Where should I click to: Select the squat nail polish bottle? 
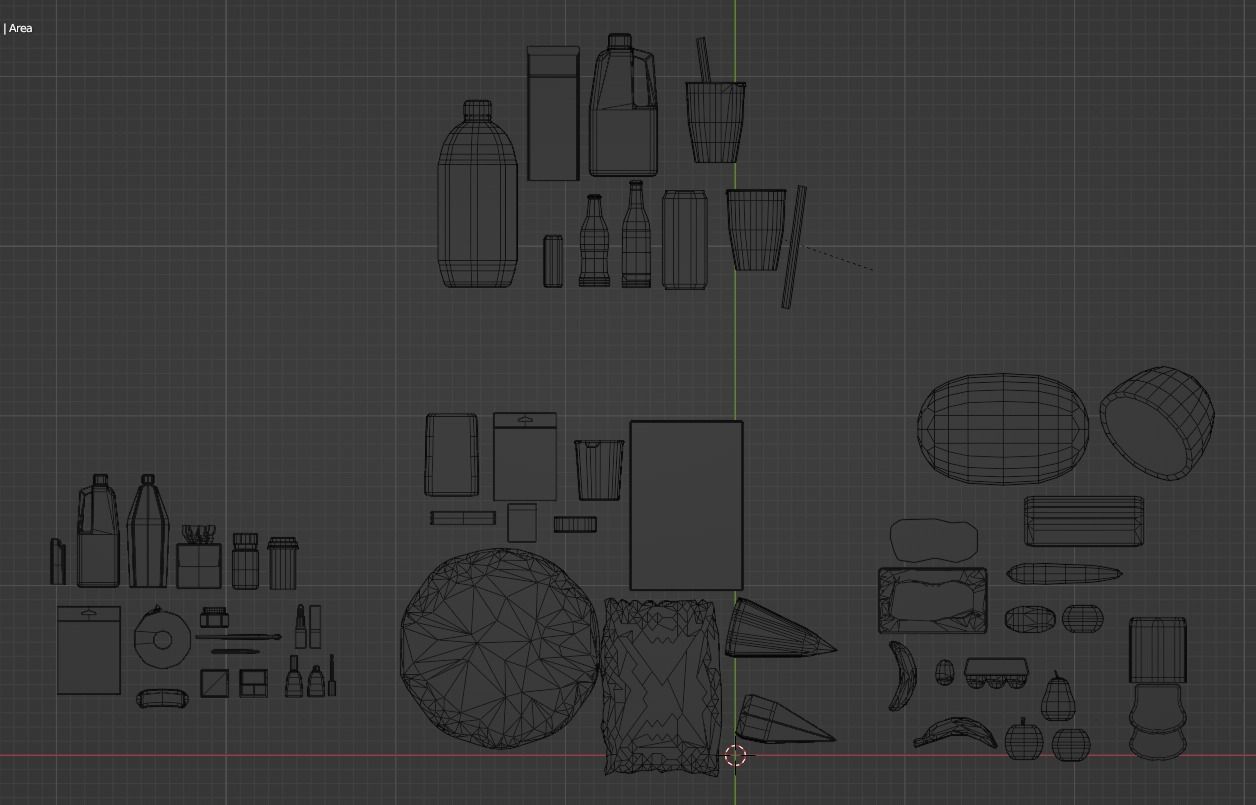(x=316, y=681)
